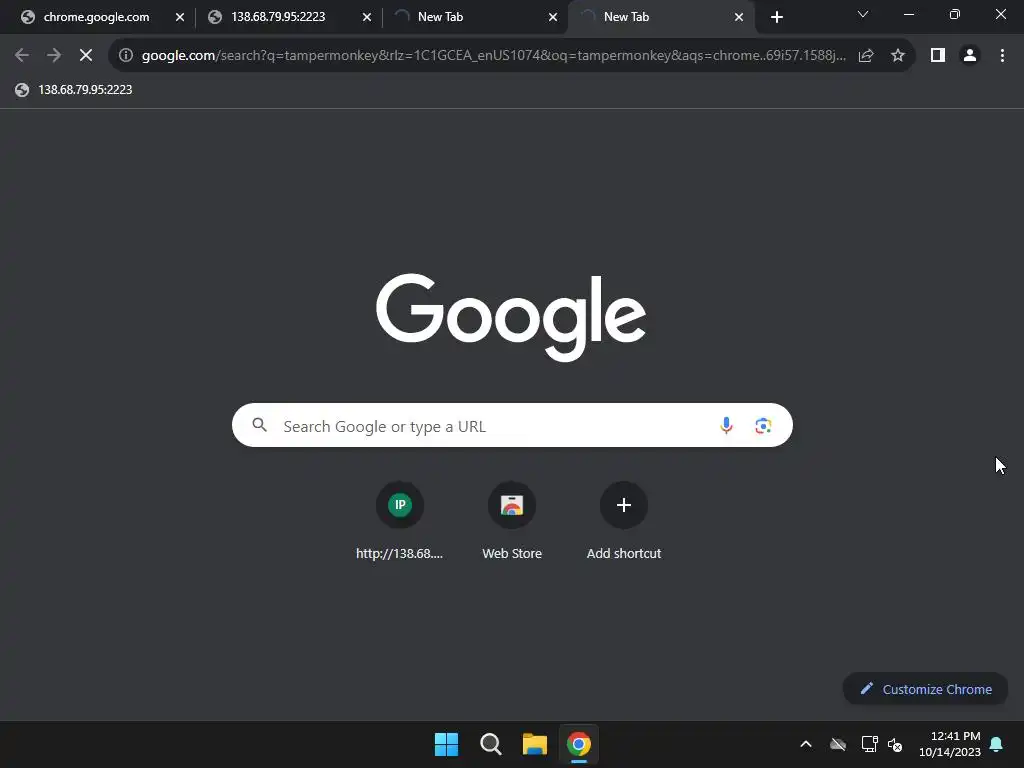Share this page via the share icon
The image size is (1024, 768).
[866, 56]
